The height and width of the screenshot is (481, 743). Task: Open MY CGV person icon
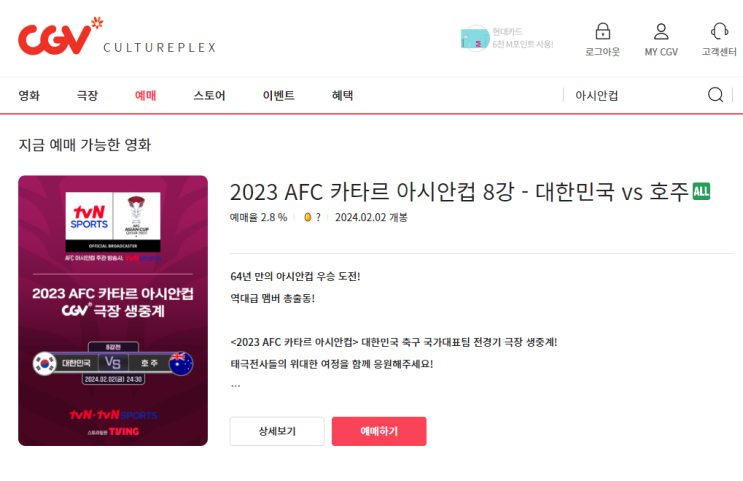coord(661,31)
